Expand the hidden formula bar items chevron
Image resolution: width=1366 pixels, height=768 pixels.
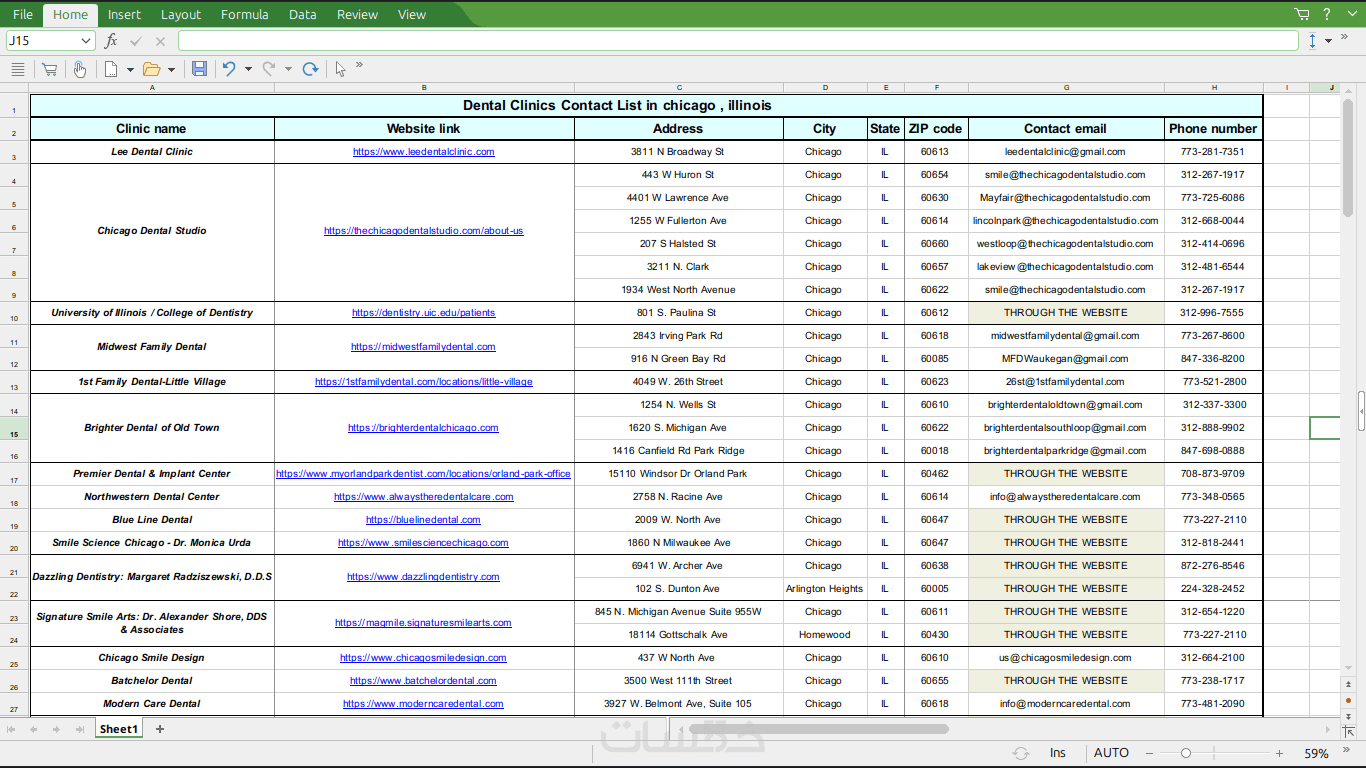[x=1343, y=38]
